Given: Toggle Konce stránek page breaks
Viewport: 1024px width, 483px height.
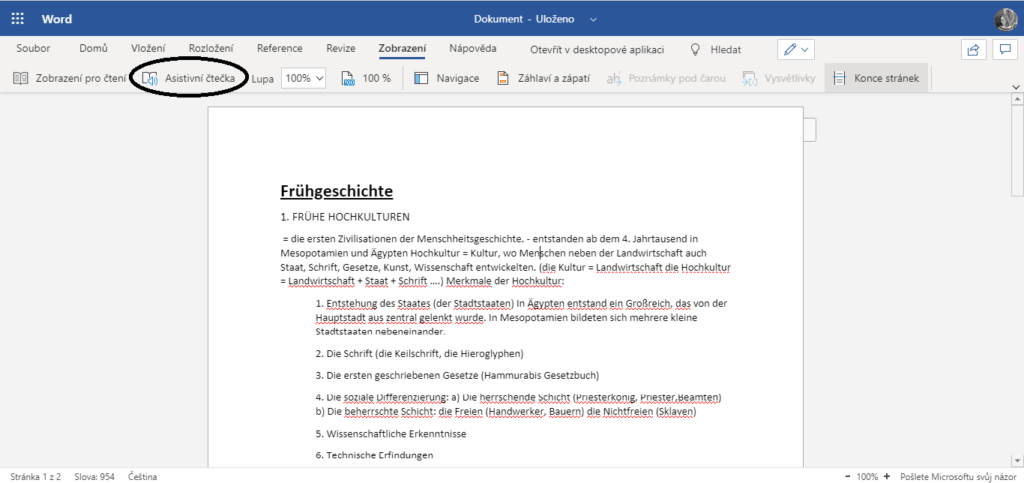Looking at the screenshot, I should tap(878, 78).
